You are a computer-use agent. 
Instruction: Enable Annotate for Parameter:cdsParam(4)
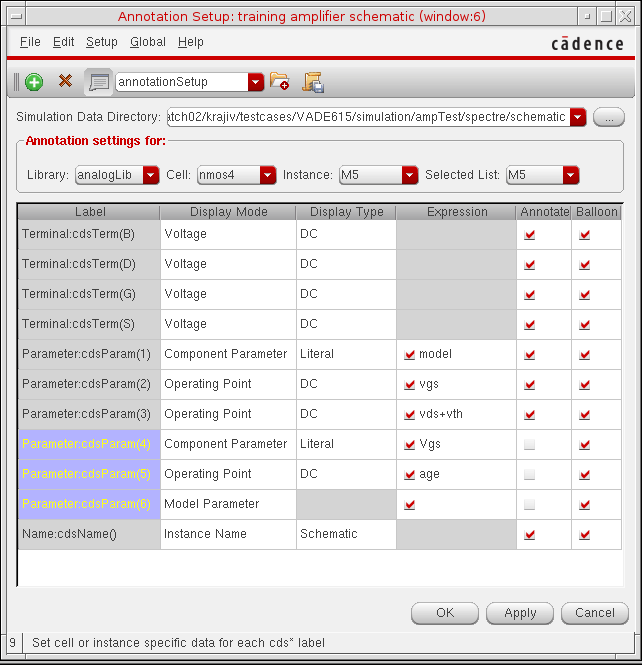pos(529,444)
